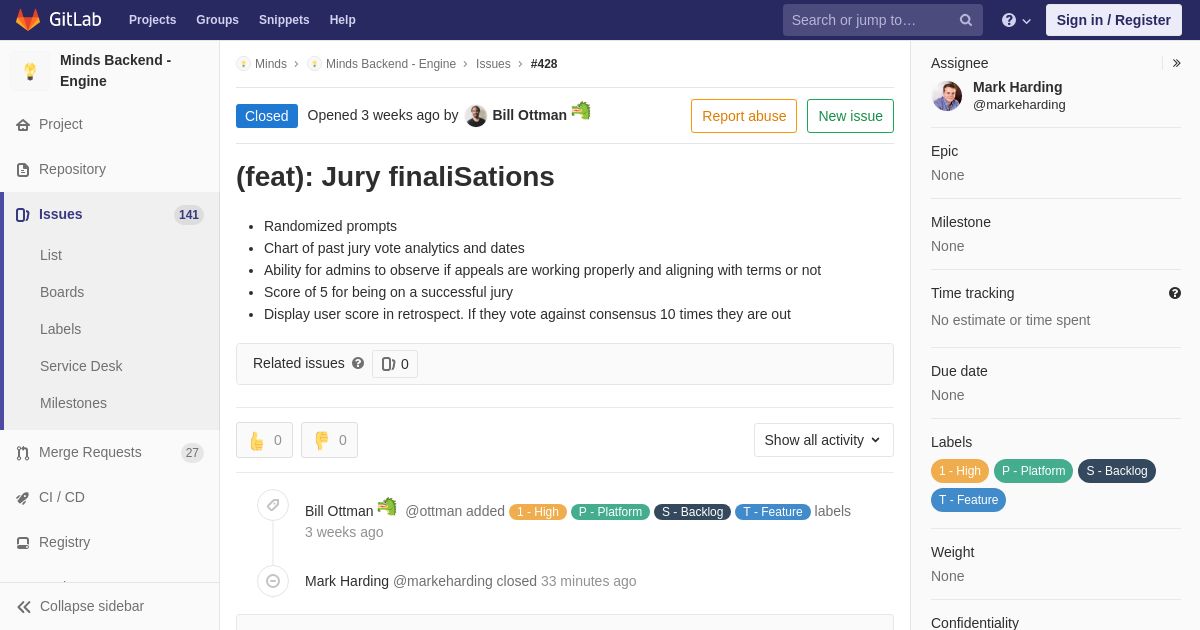Click the Collapse sidebar double-chevron icon
Image resolution: width=1200 pixels, height=630 pixels.
[x=24, y=607]
